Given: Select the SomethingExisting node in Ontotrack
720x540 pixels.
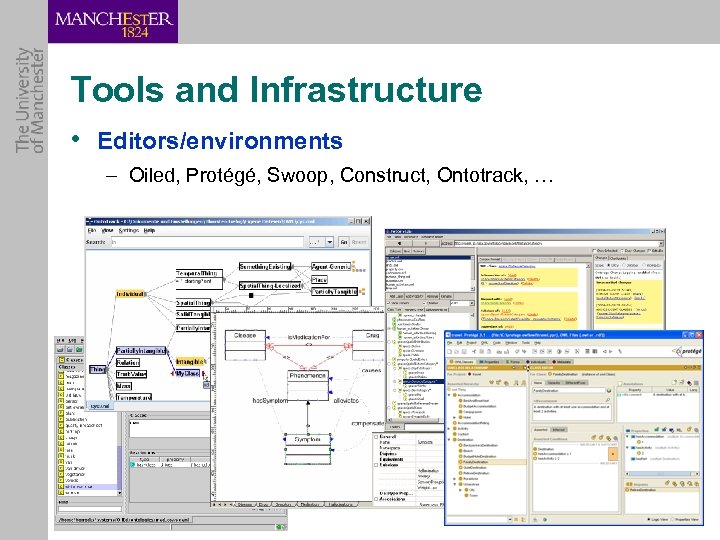Looking at the screenshot, I should (265, 266).
